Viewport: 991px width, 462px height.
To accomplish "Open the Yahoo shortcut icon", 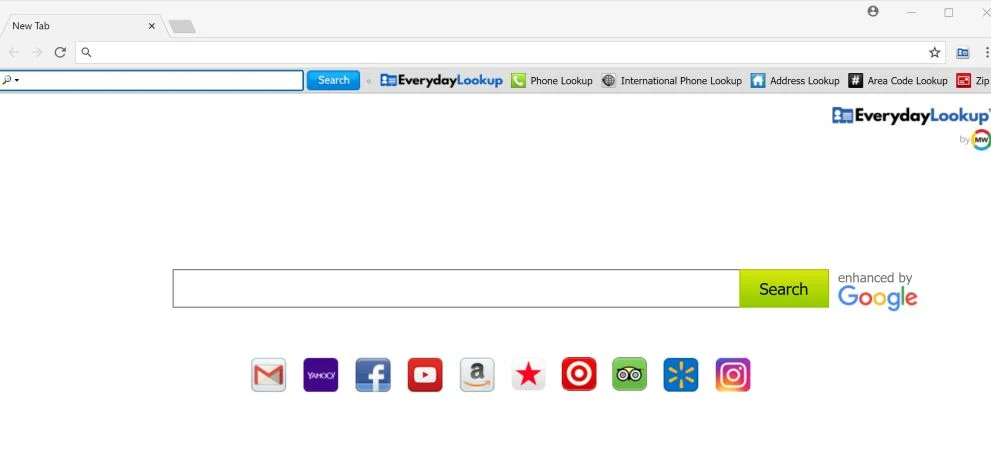I will 320,375.
